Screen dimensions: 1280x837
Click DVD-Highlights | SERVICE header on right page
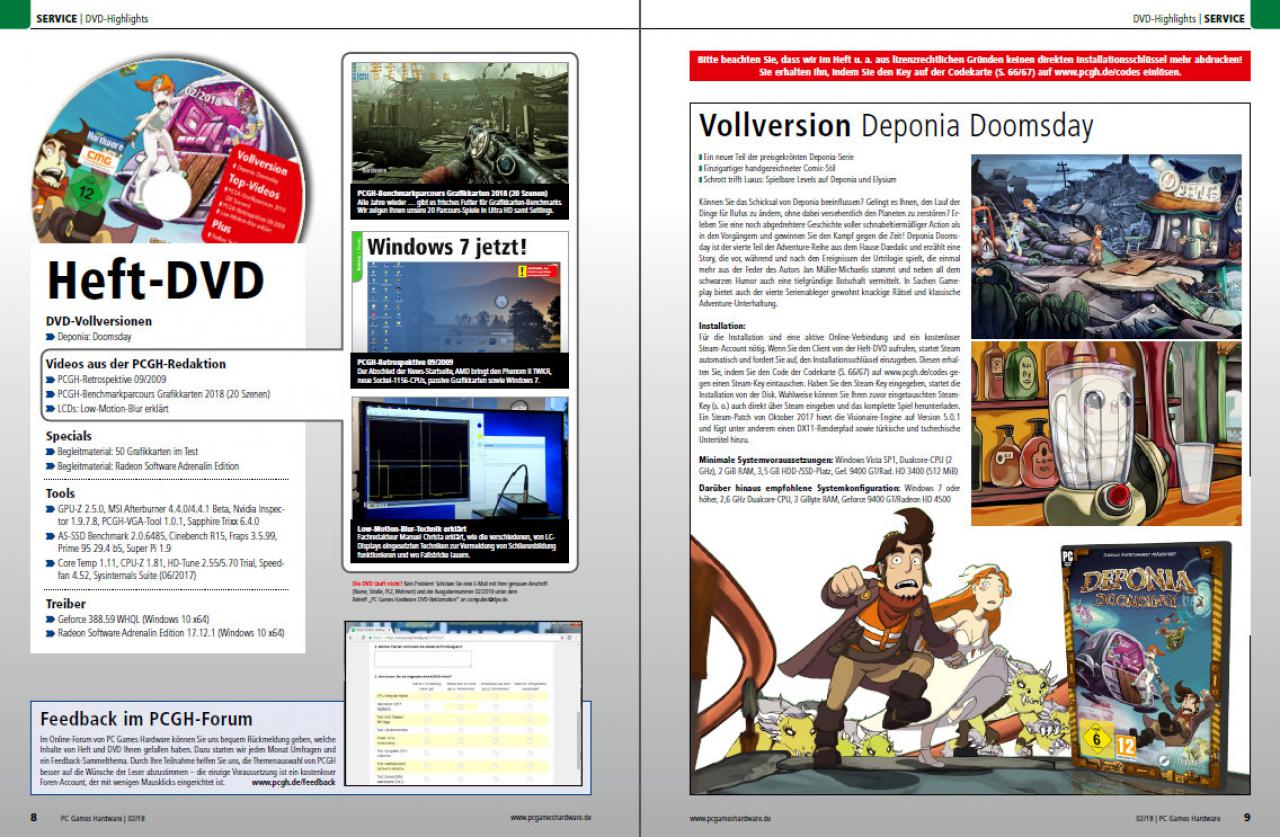(x=1189, y=18)
